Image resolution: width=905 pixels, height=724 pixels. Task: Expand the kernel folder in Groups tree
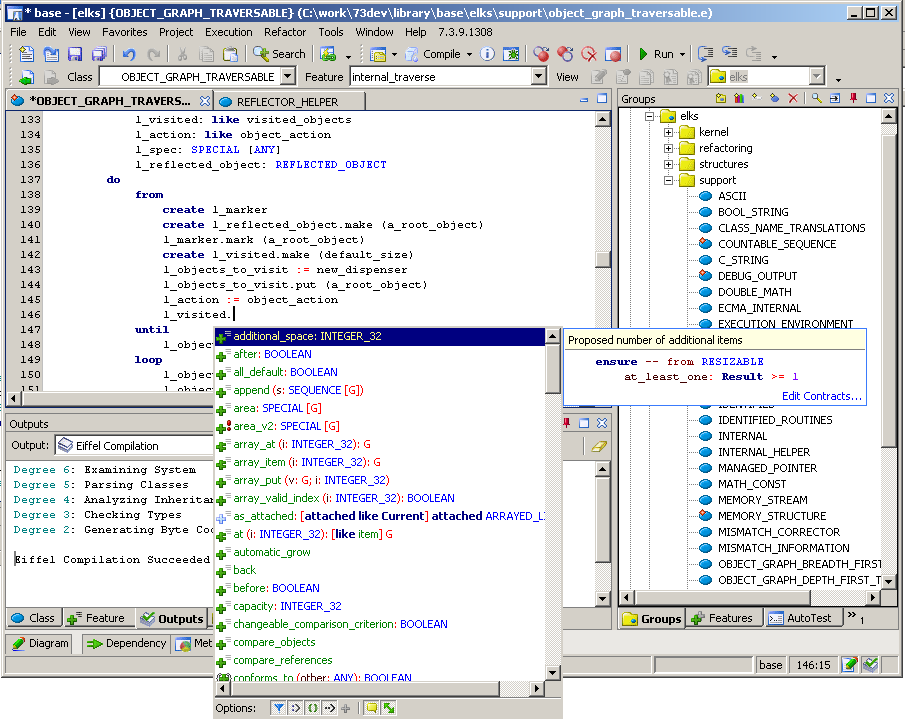click(x=669, y=132)
